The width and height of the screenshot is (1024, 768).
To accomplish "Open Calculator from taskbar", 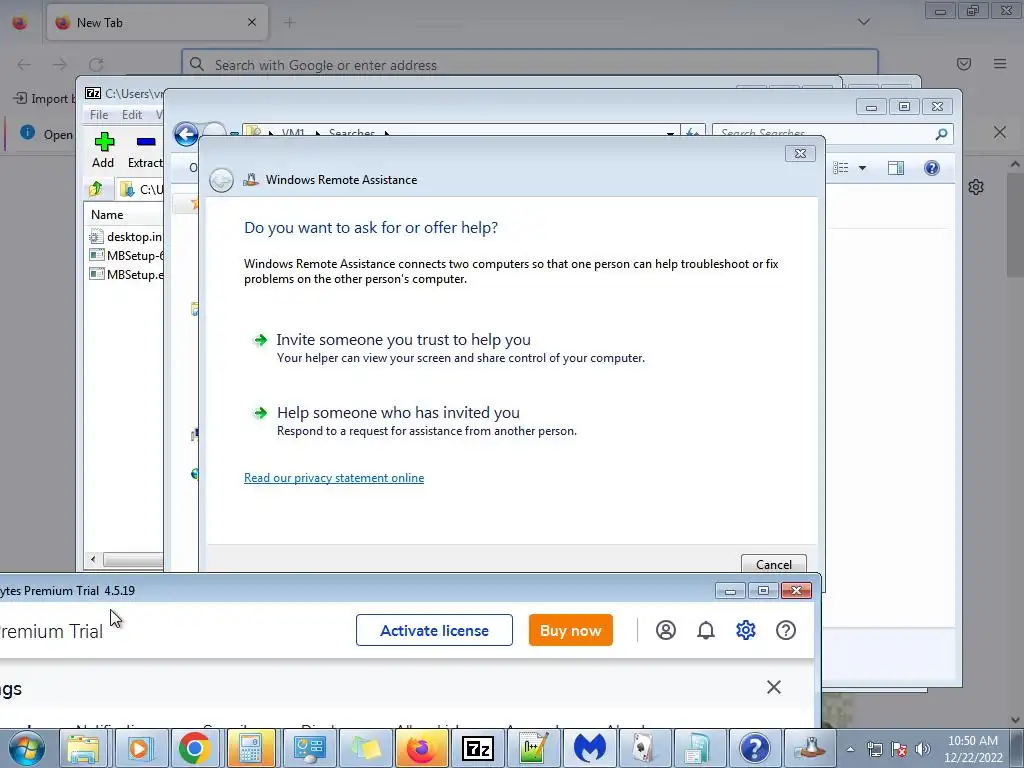I will click(x=251, y=748).
